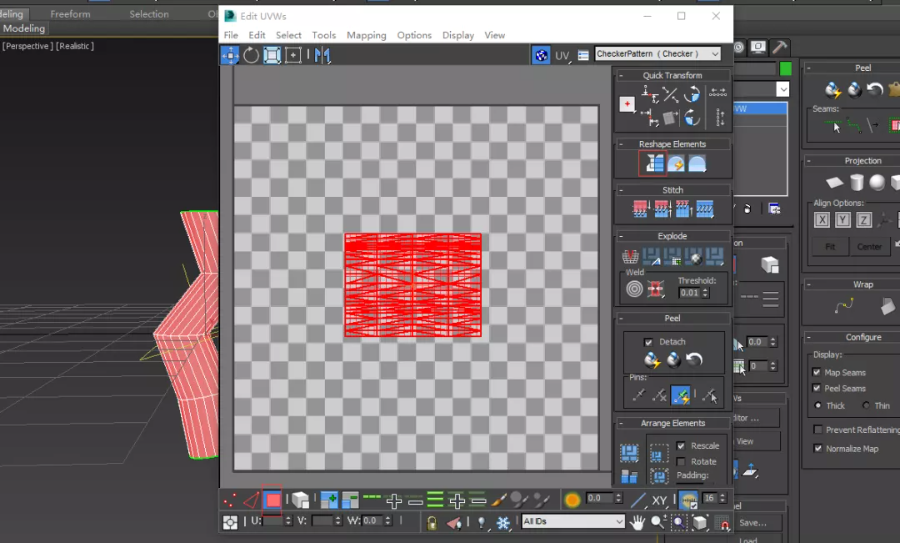Select the Move Selected Subobject tool
900x543 pixels.
pyautogui.click(x=230, y=56)
